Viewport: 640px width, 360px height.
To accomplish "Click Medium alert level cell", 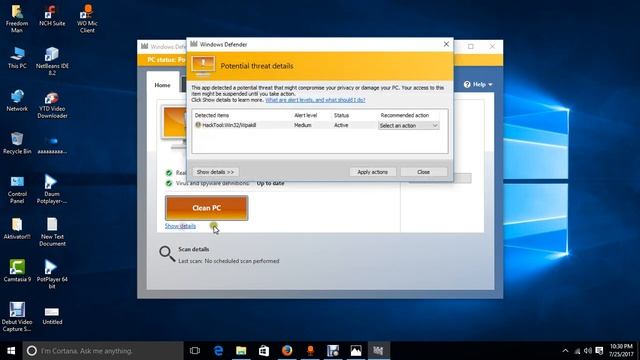I will pyautogui.click(x=302, y=125).
